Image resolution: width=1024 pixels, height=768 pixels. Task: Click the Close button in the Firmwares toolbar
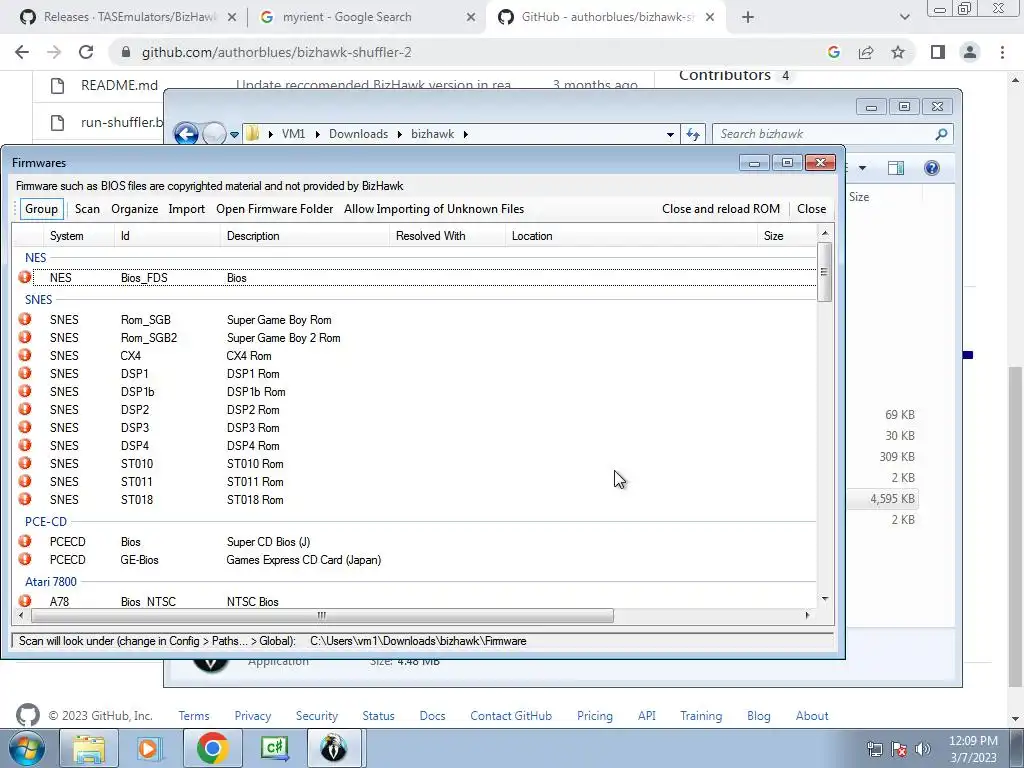(811, 209)
